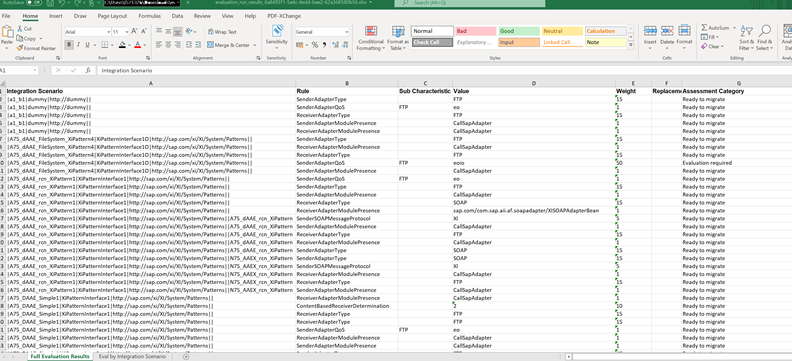Expand the Clear dropdown in Editing
Screen dimensions: 792x361
(722, 46)
